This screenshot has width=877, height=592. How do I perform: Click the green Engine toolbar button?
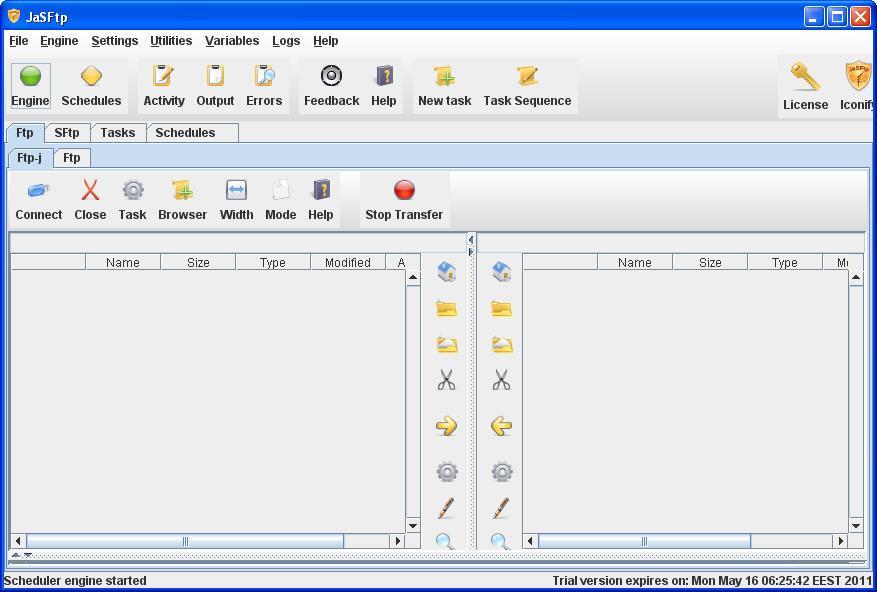tap(31, 86)
